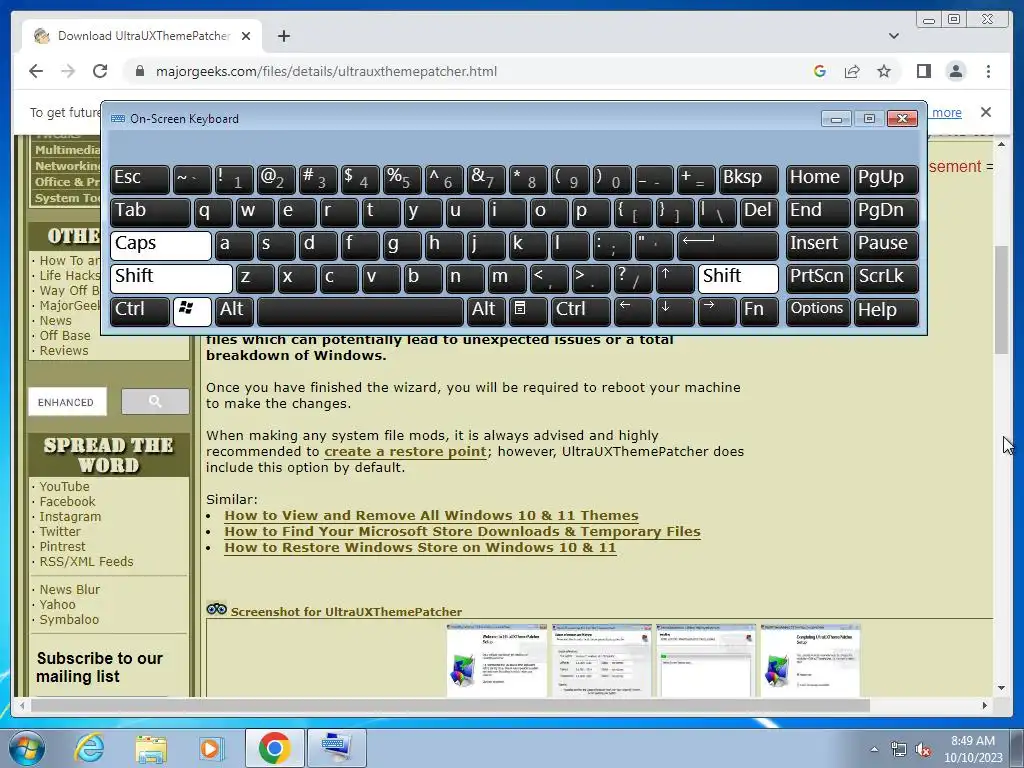Close the Download UltraUXThemePatcher tab
The image size is (1024, 768).
(246, 36)
